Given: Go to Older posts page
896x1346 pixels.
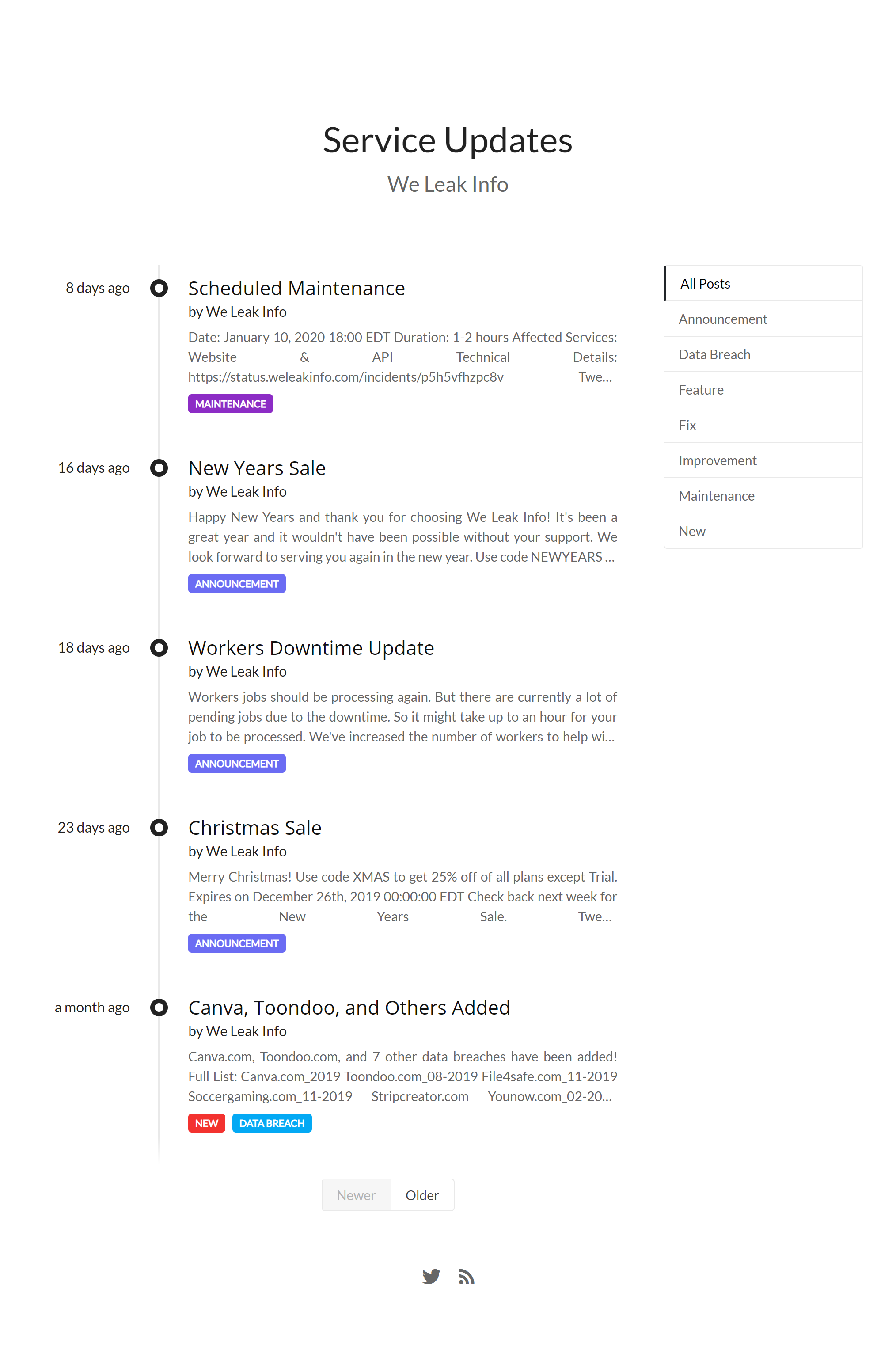Looking at the screenshot, I should pyautogui.click(x=422, y=1195).
